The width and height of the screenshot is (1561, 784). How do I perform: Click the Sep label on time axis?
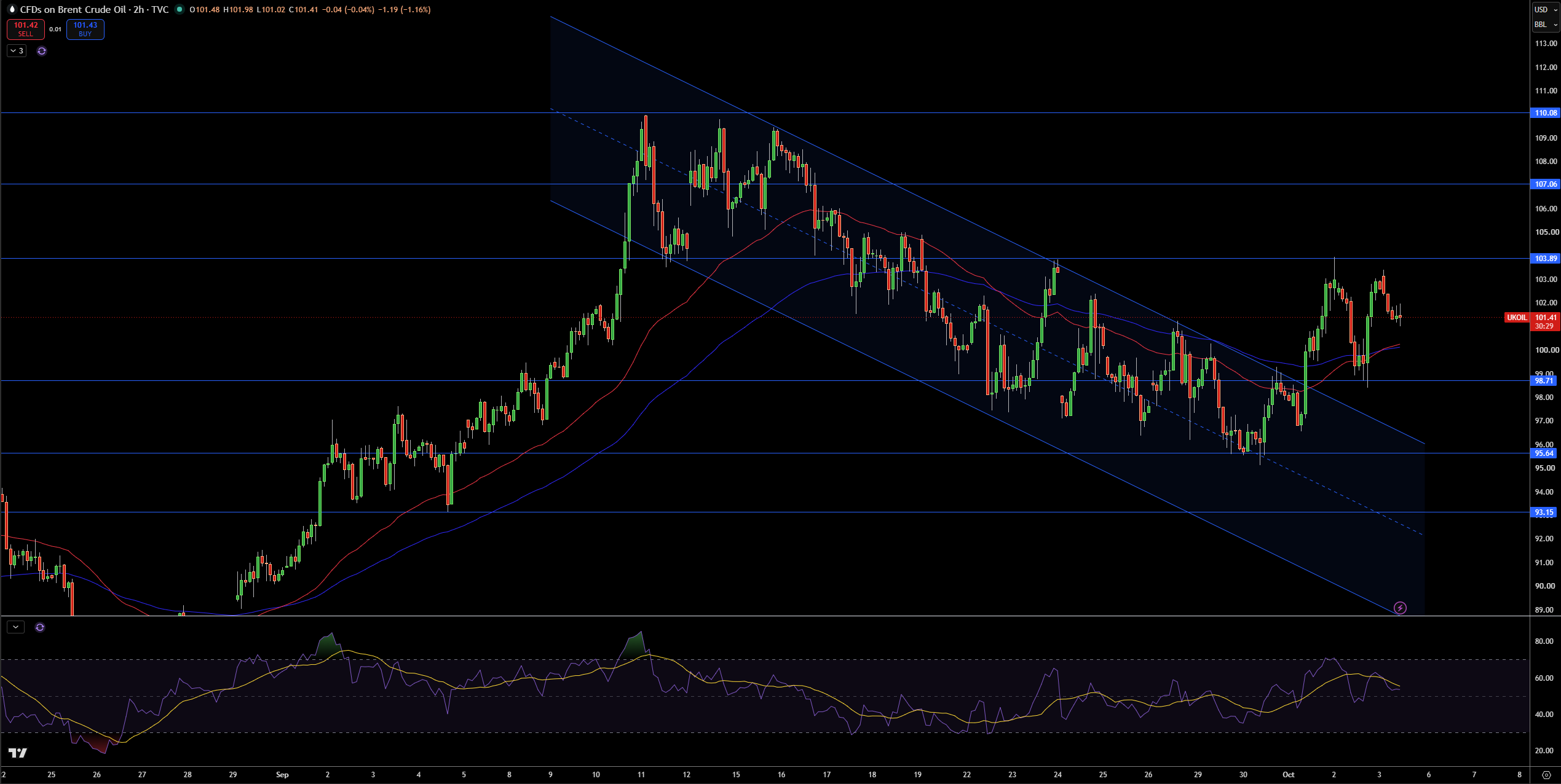coord(282,775)
